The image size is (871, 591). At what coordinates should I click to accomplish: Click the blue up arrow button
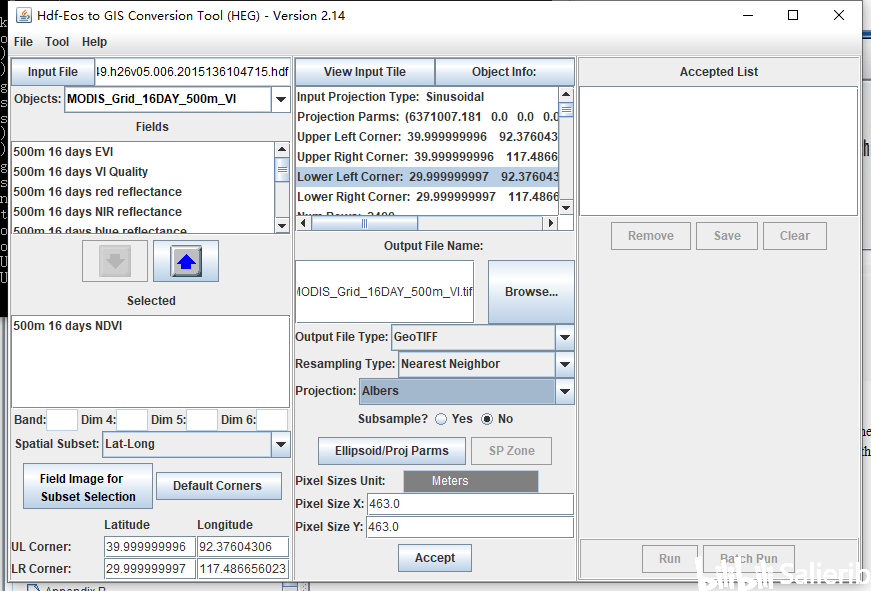pyautogui.click(x=186, y=261)
